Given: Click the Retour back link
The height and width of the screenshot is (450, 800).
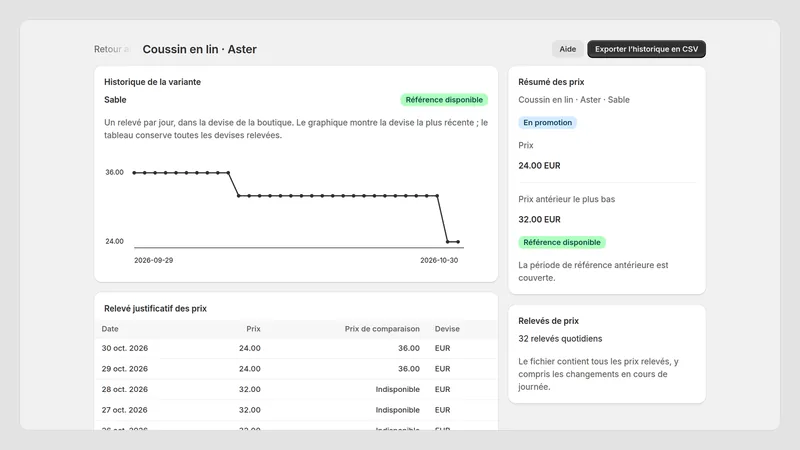Looking at the screenshot, I should click(x=112, y=49).
